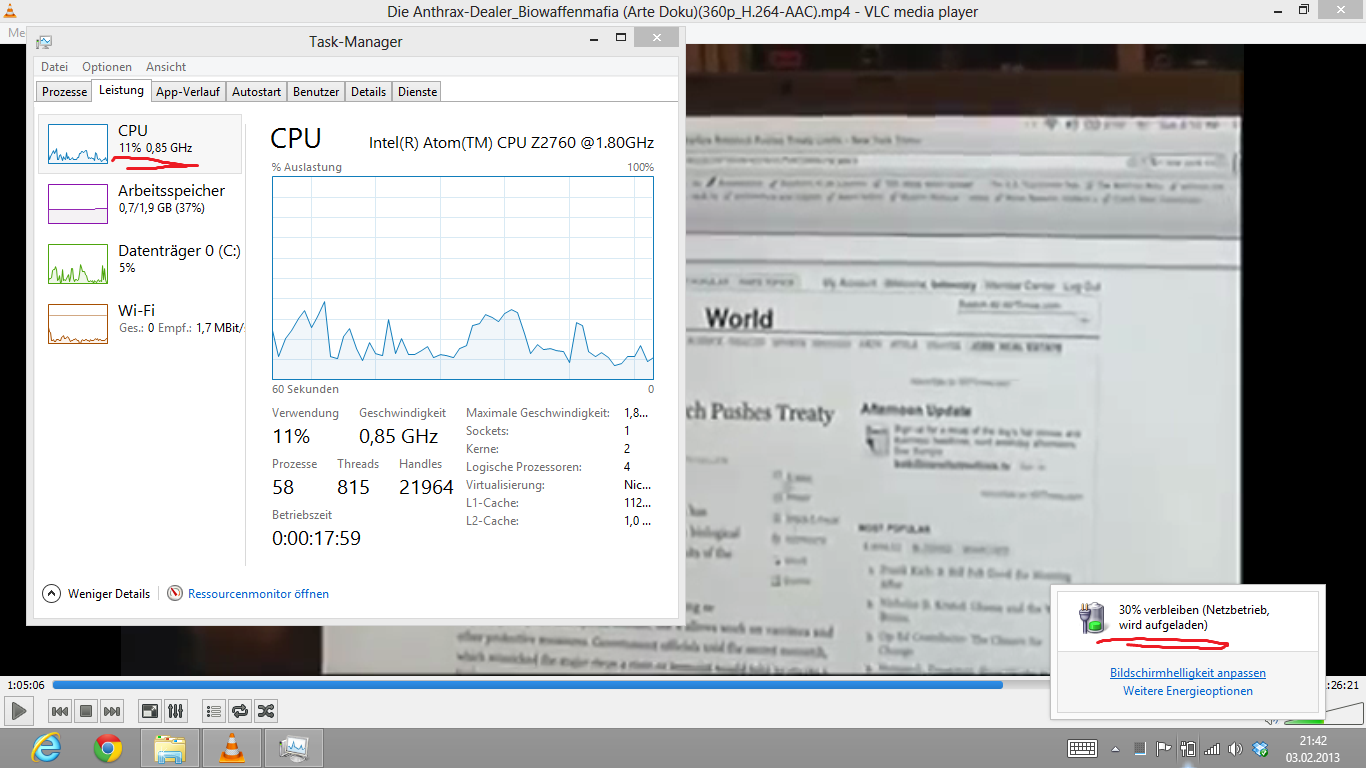Click the Verwendung 11% value
Image resolution: width=1366 pixels, height=768 pixels.
tap(291, 436)
